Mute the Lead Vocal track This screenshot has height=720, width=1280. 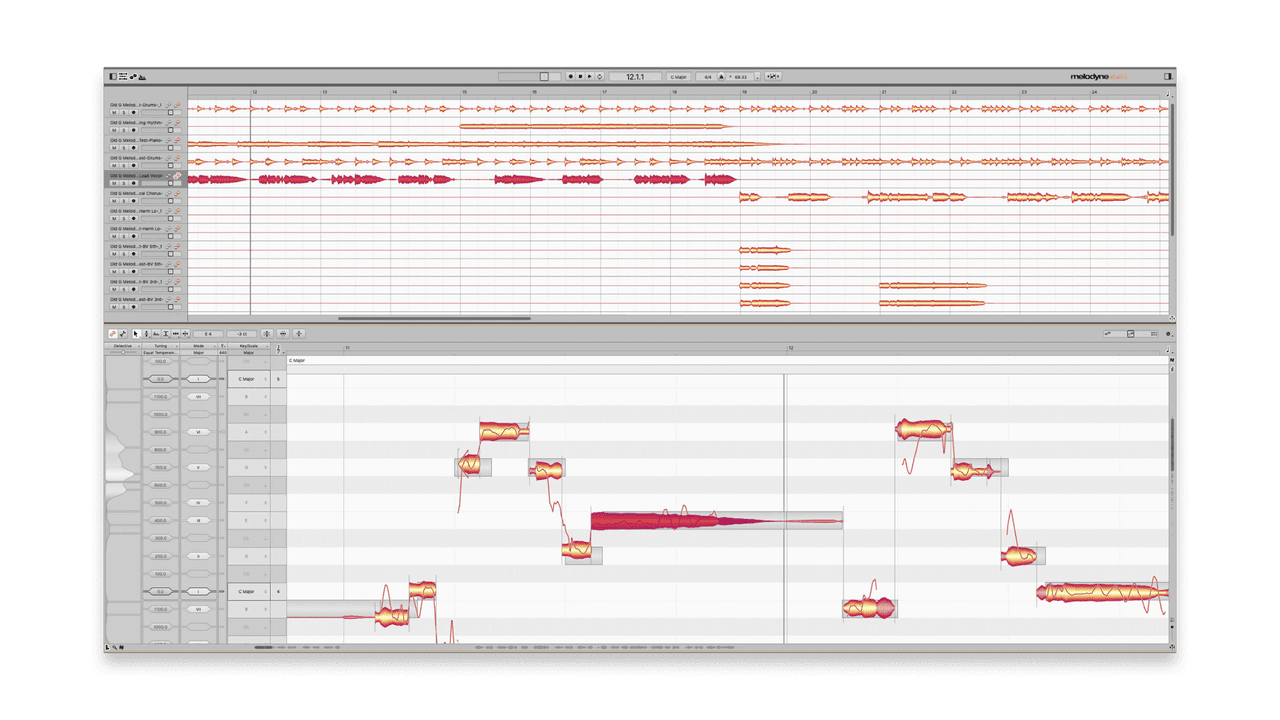pyautogui.click(x=114, y=185)
